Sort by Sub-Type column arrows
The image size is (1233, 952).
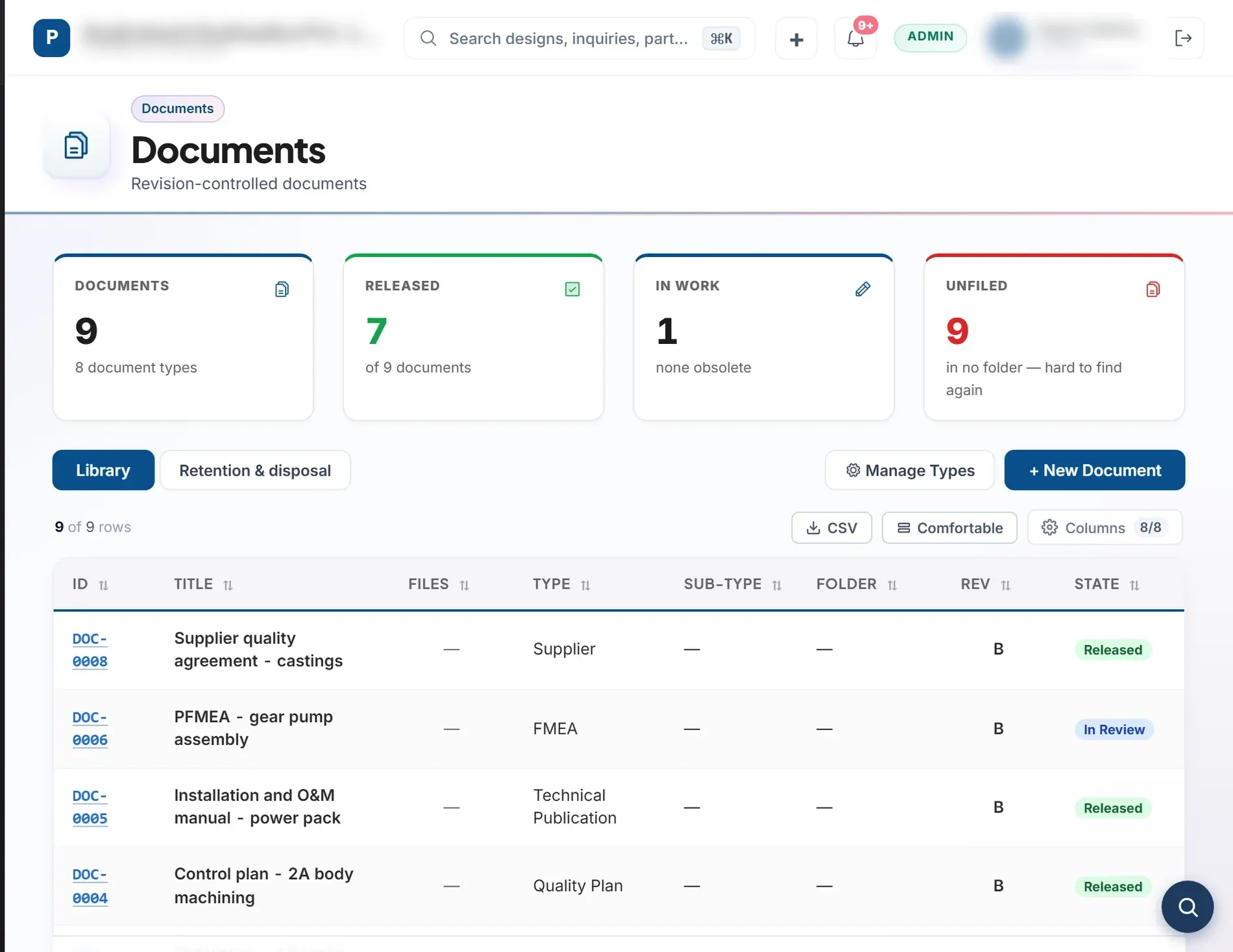point(777,585)
